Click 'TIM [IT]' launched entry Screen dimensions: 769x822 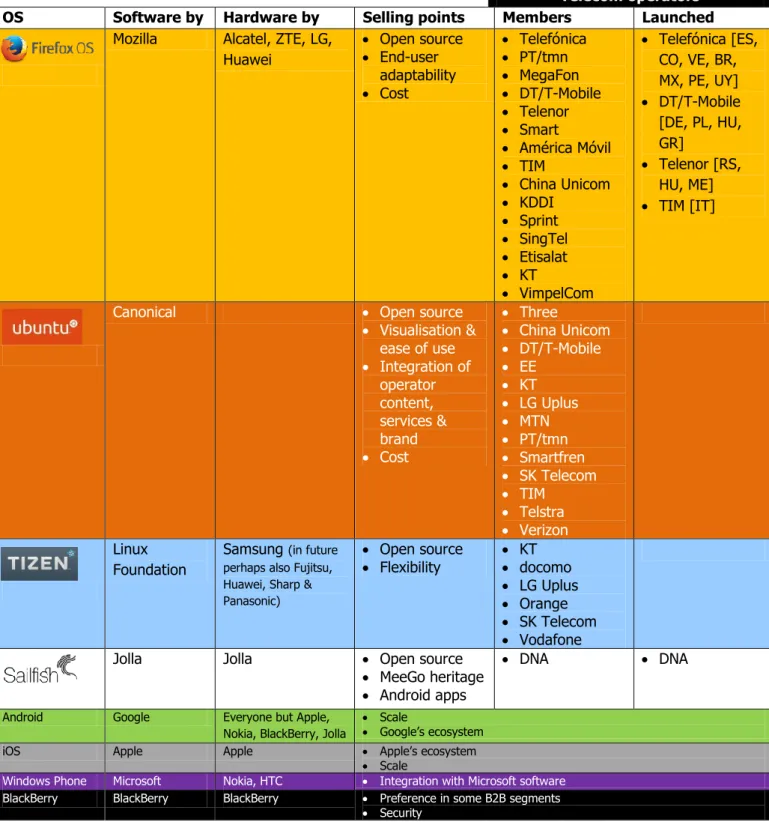tap(687, 206)
